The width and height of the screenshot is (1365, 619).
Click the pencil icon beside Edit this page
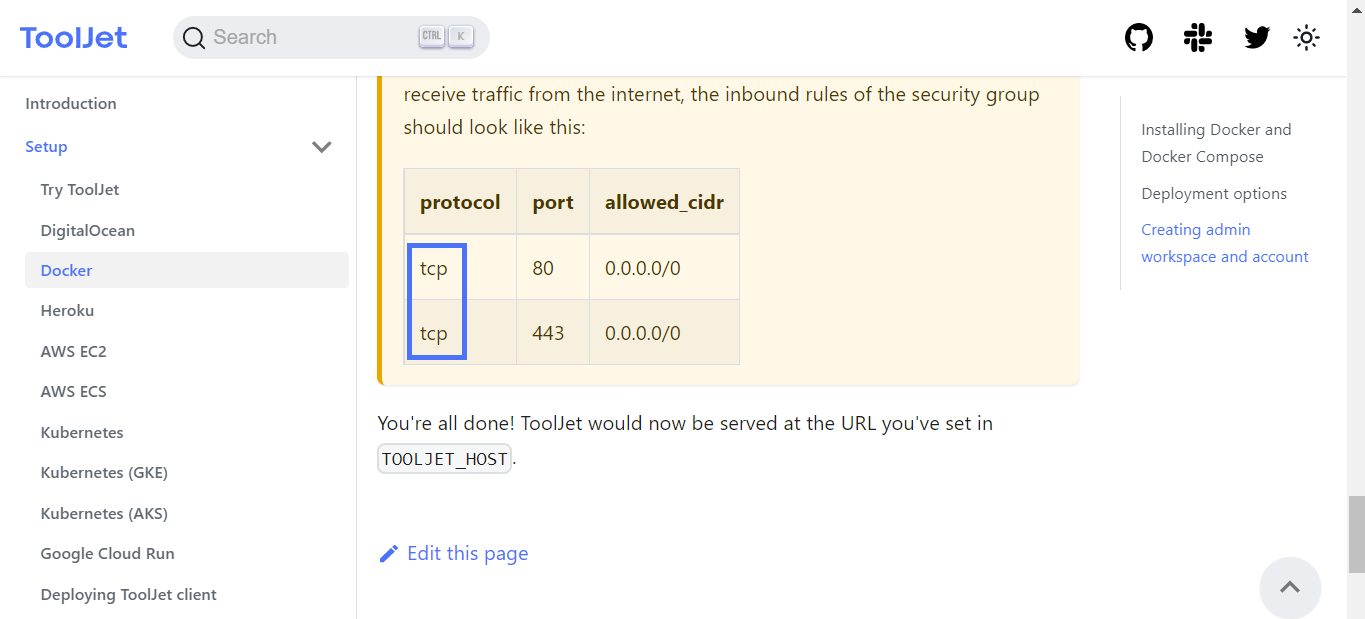tap(389, 553)
